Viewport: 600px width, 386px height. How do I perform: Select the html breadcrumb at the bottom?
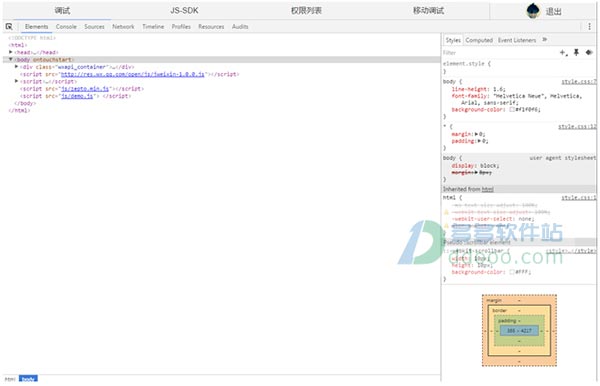click(x=10, y=379)
